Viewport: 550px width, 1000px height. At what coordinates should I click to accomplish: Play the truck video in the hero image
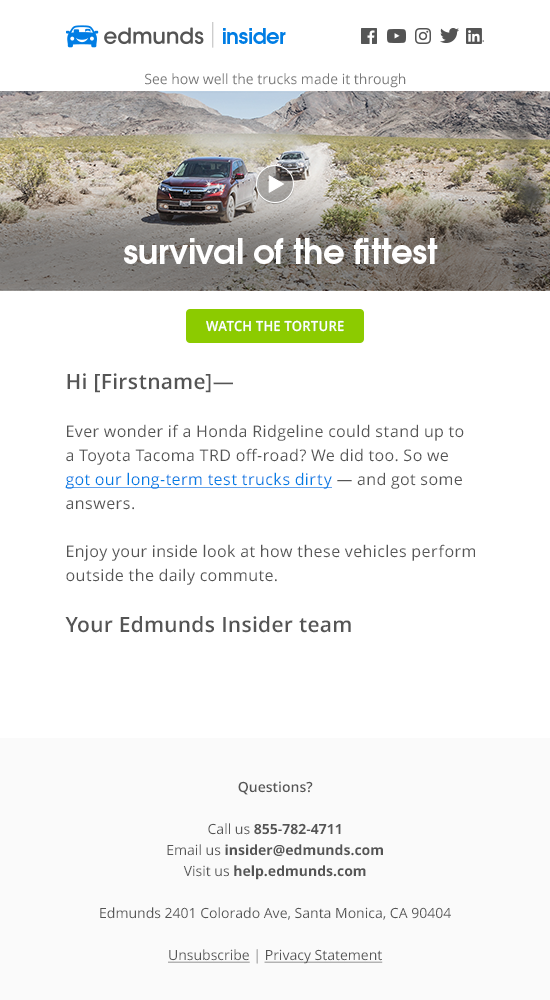coord(275,184)
